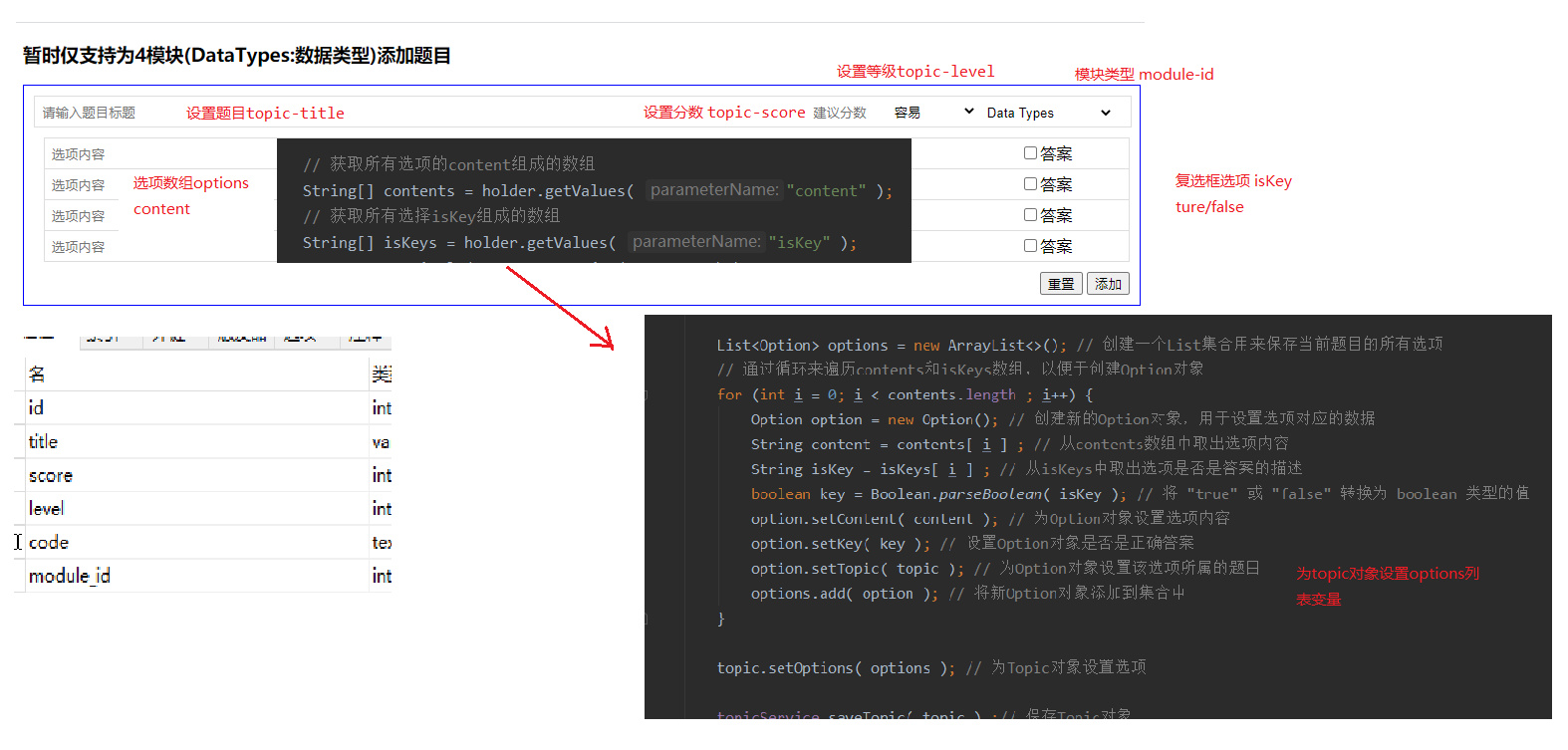This screenshot has width=1568, height=750.
Task: Select the score row in the table
Action: [x=208, y=475]
